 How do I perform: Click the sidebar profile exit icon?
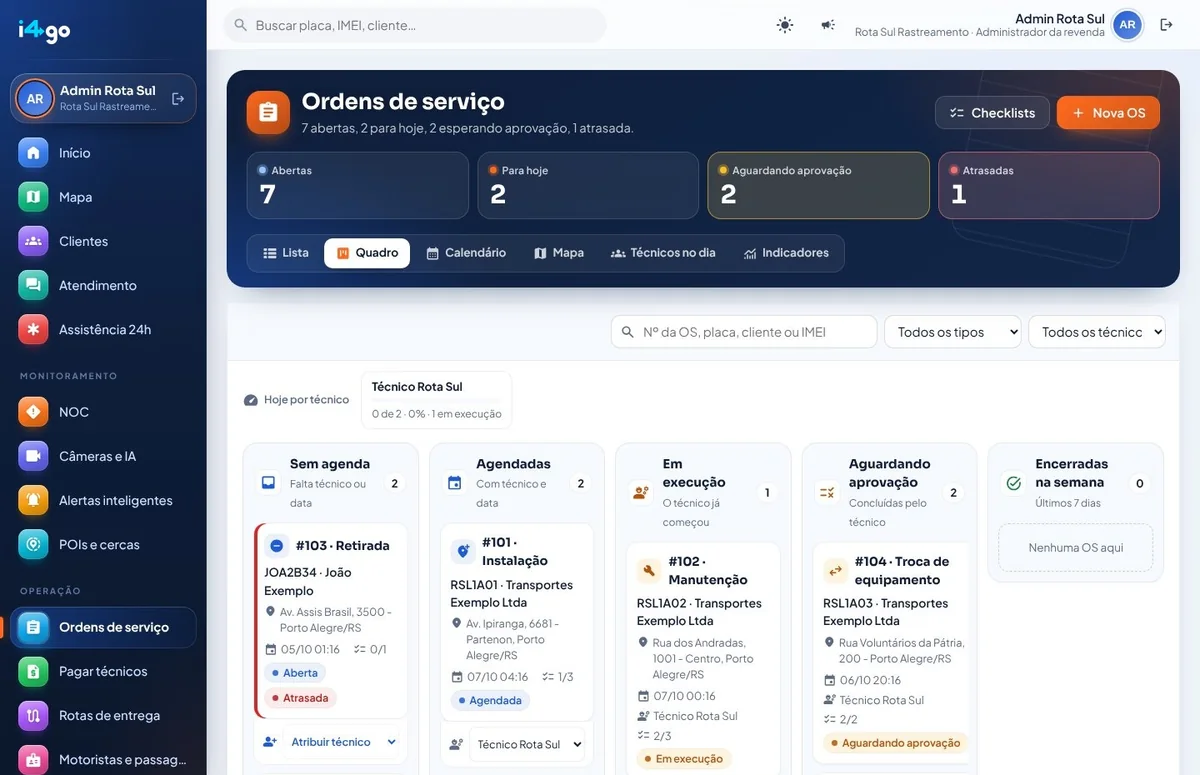coord(178,99)
